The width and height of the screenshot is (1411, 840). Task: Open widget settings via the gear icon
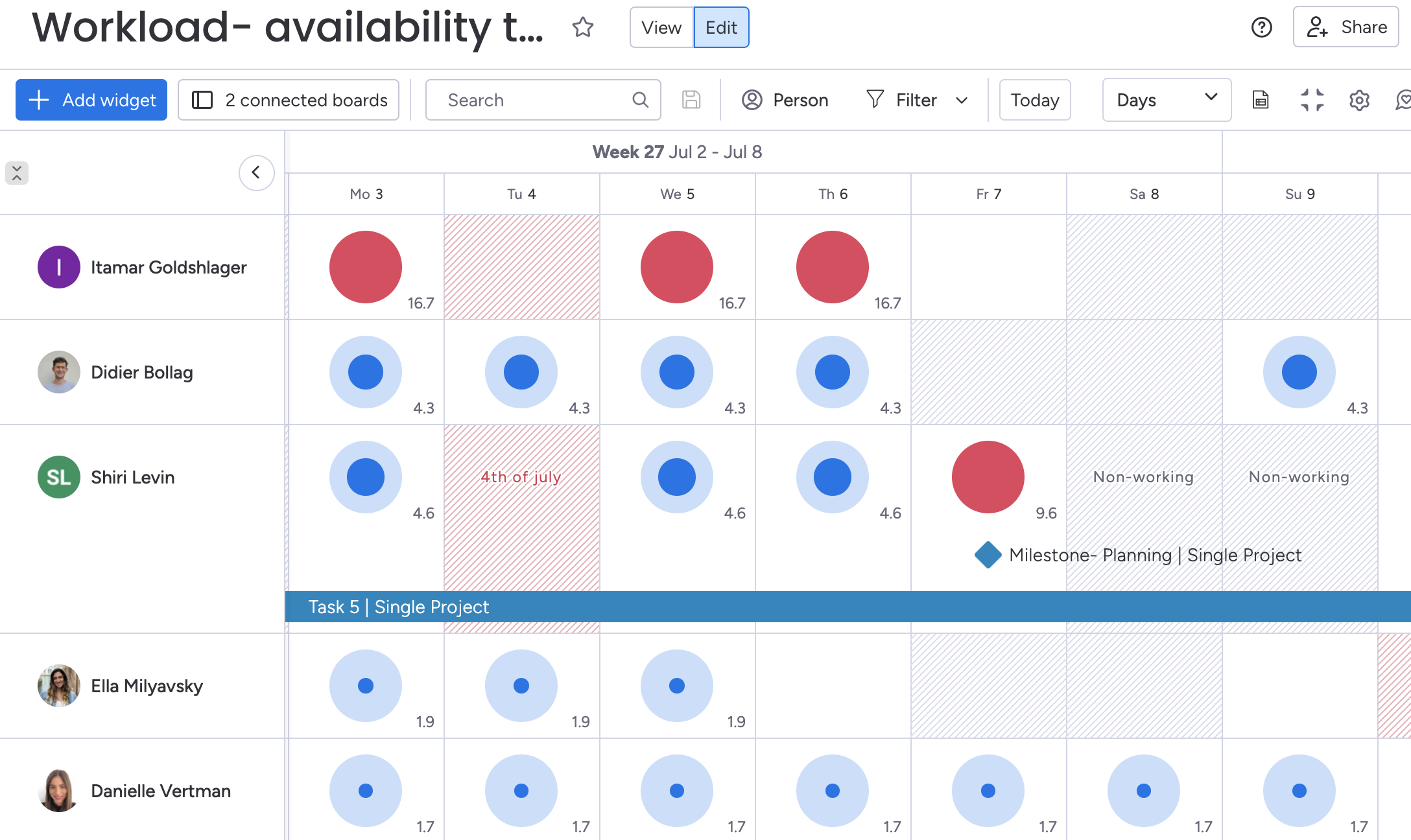tap(1359, 100)
